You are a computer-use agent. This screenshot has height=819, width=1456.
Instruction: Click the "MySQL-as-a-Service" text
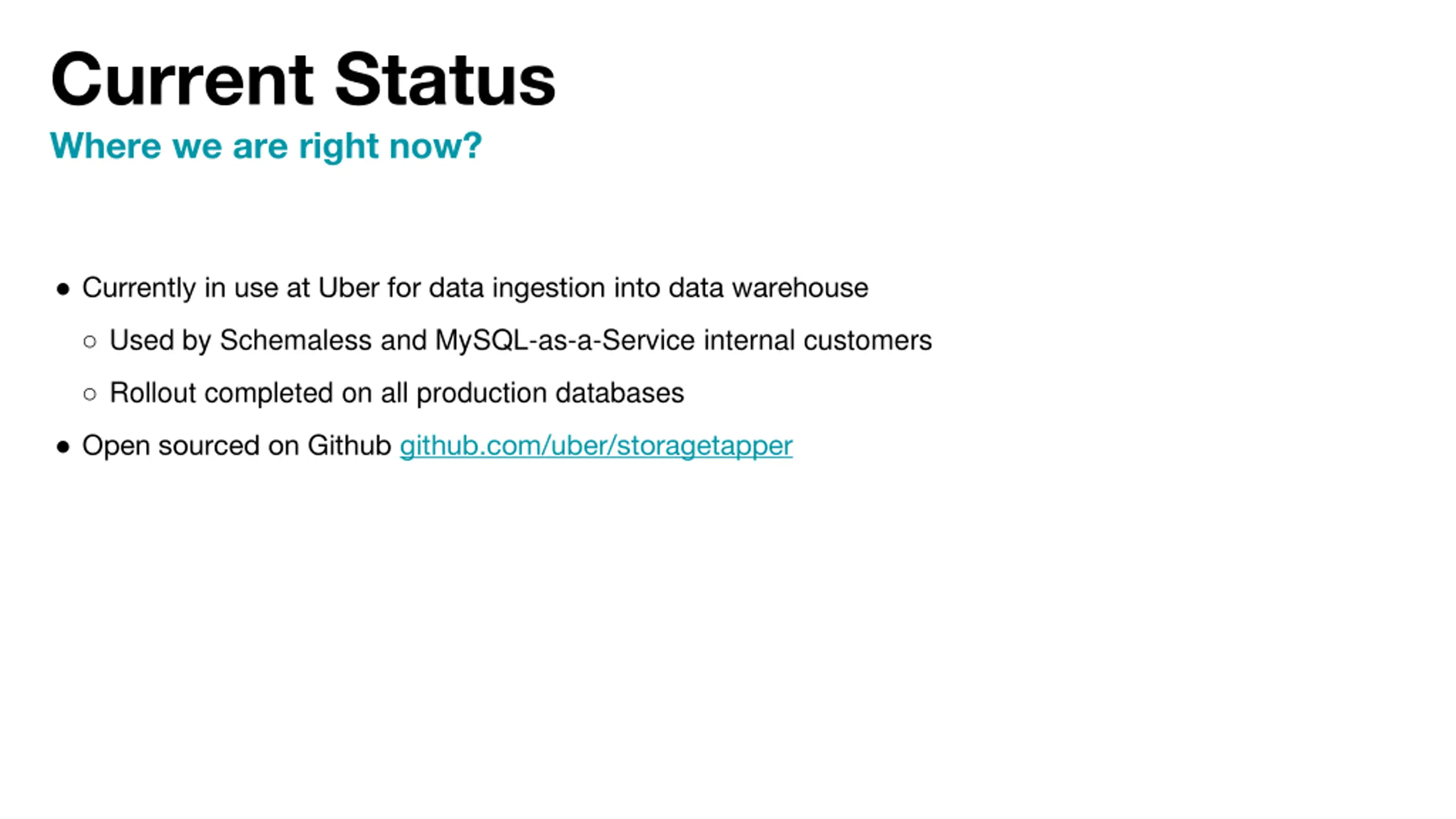pos(565,340)
